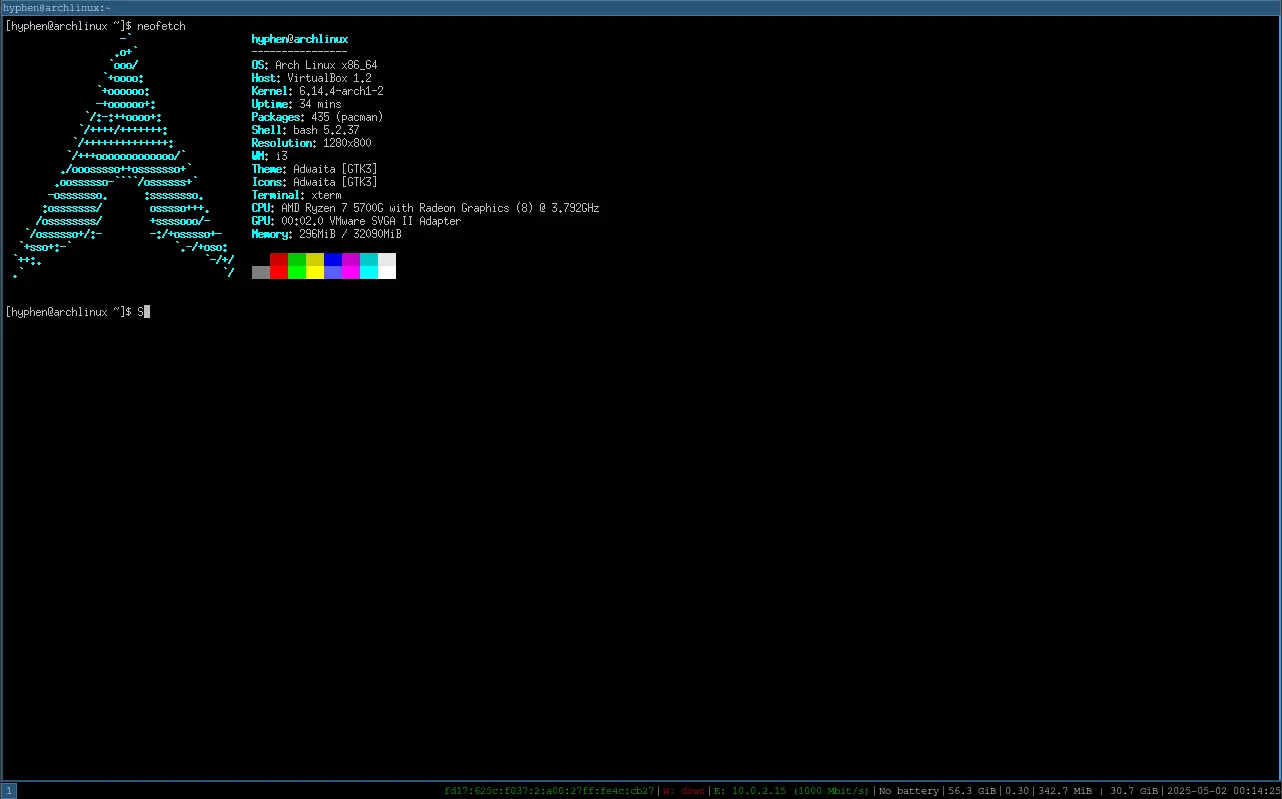Click the hyphen@archlinux window title bar
Viewport: 1282px width, 799px height.
click(x=640, y=7)
